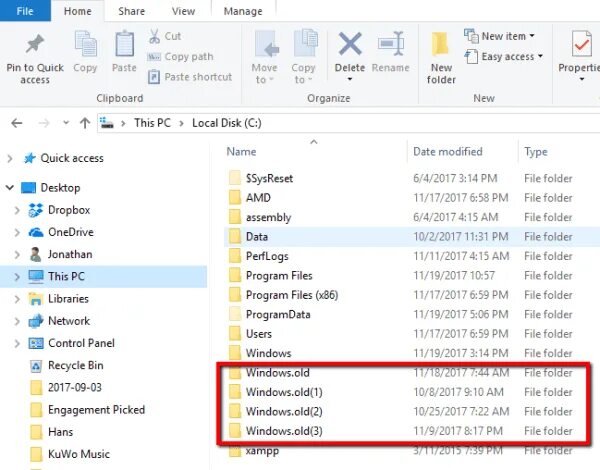Switch to the Share ribbon tab
This screenshot has height=470, width=600.
click(x=132, y=11)
